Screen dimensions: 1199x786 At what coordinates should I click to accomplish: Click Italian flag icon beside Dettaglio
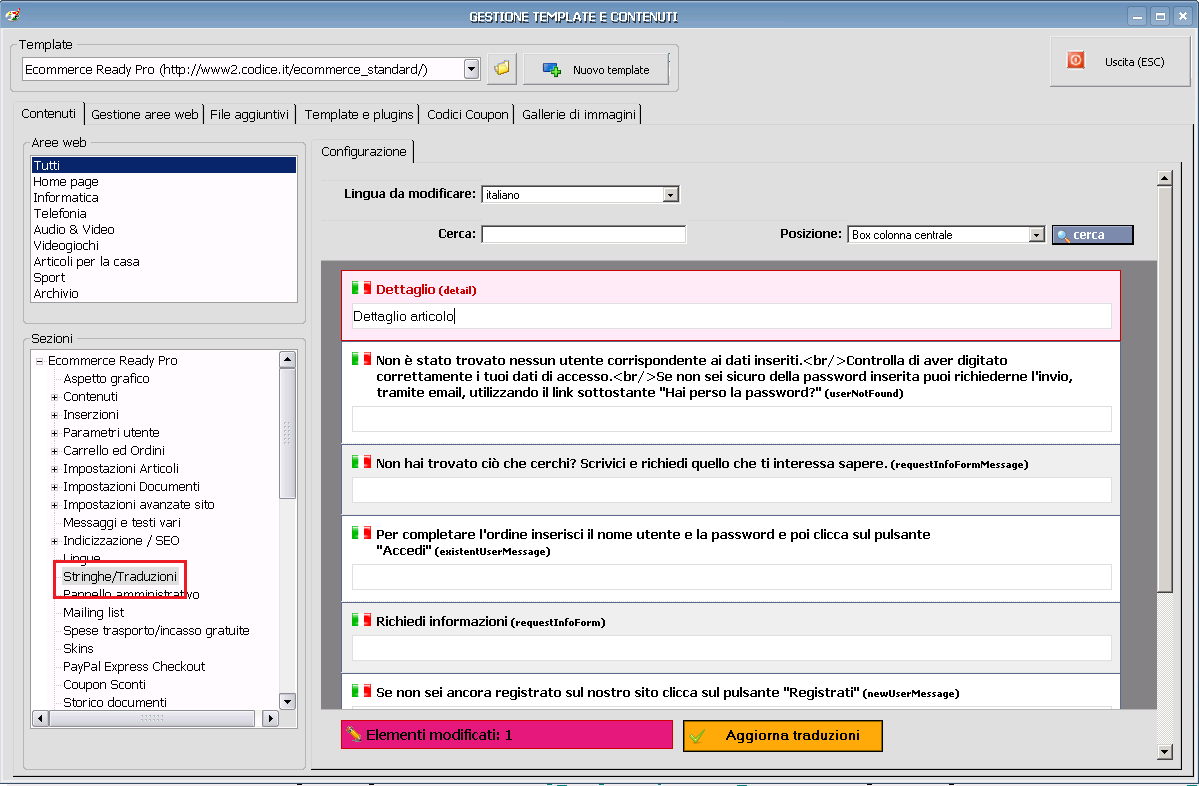[361, 288]
